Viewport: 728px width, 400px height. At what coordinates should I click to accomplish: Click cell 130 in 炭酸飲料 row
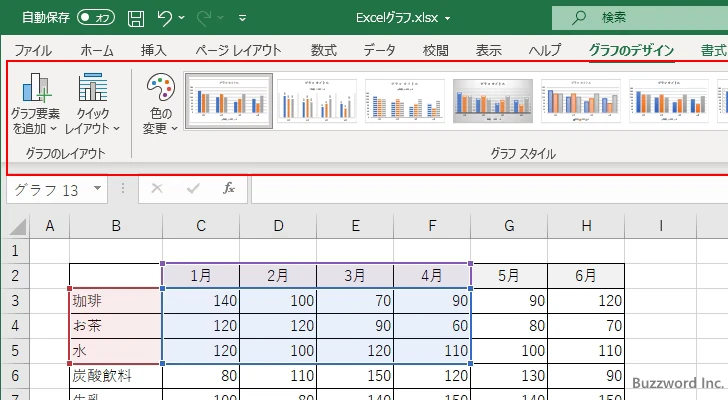[x=509, y=376]
